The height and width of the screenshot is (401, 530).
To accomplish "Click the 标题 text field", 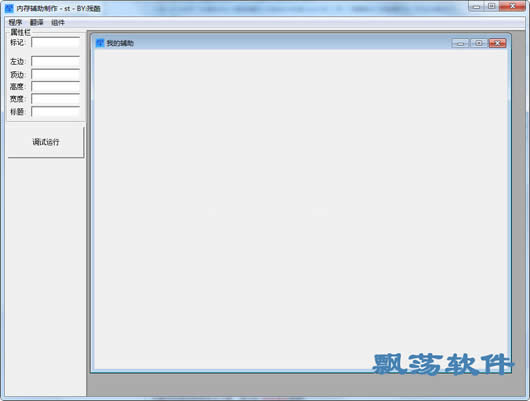I will click(56, 111).
